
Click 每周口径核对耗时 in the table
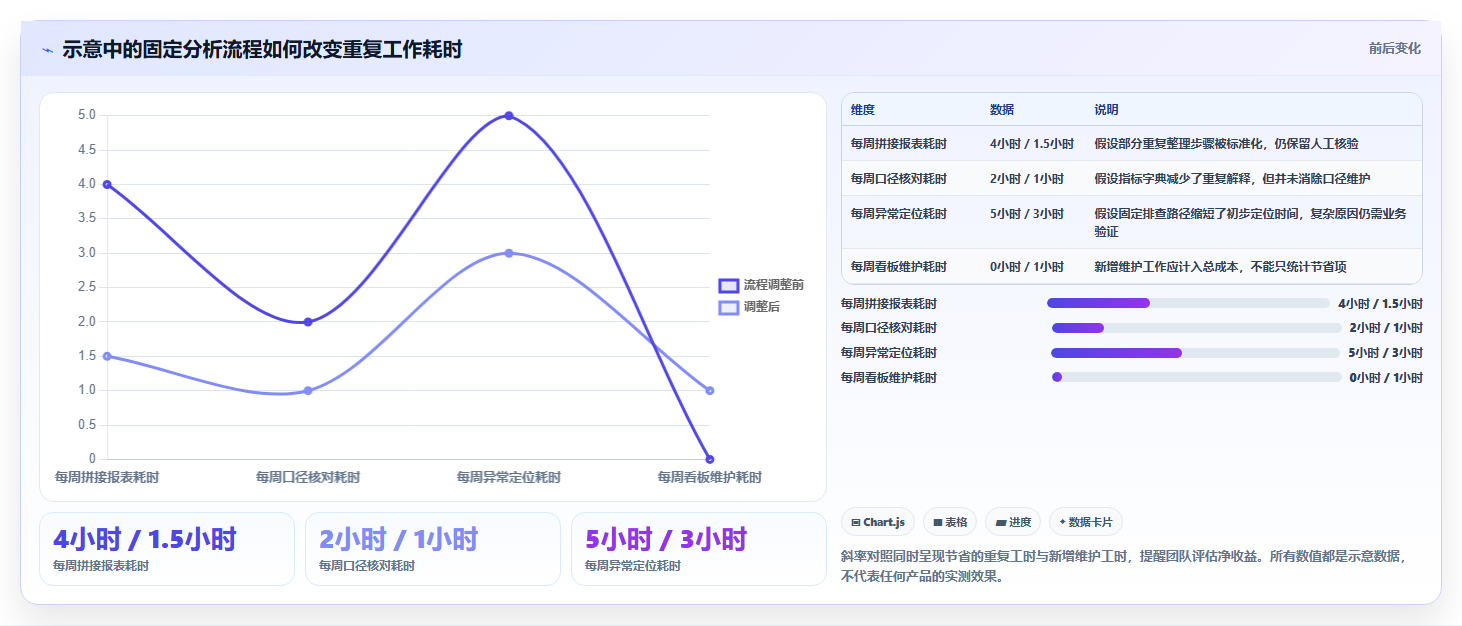[899, 179]
